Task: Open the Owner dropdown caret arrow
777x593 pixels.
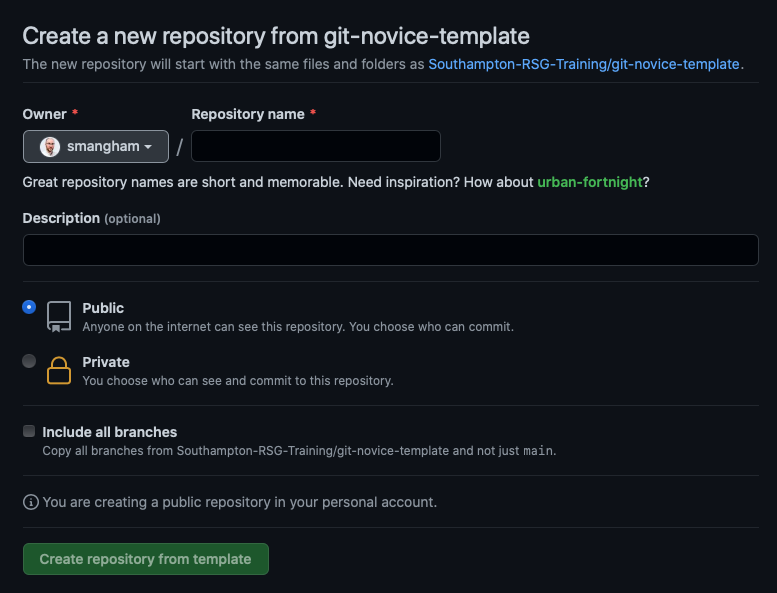Action: coord(149,147)
